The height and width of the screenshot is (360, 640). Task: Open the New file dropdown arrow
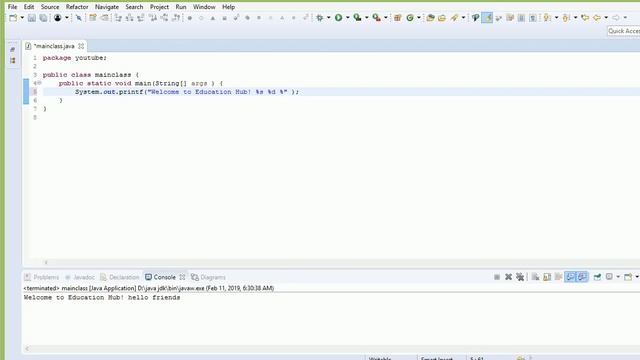pos(22,18)
